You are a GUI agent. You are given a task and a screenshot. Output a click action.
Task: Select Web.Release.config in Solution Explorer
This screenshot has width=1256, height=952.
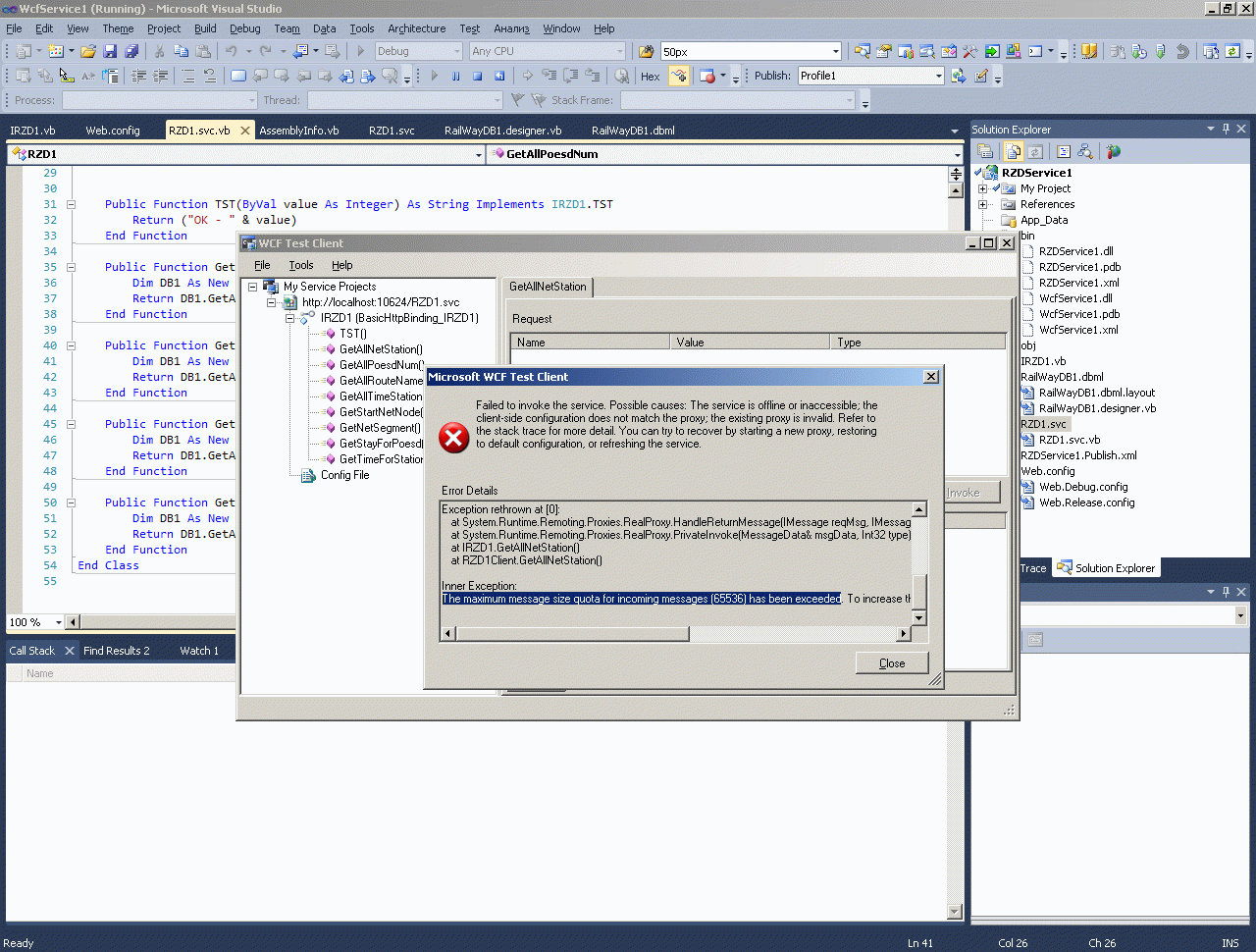(x=1086, y=502)
